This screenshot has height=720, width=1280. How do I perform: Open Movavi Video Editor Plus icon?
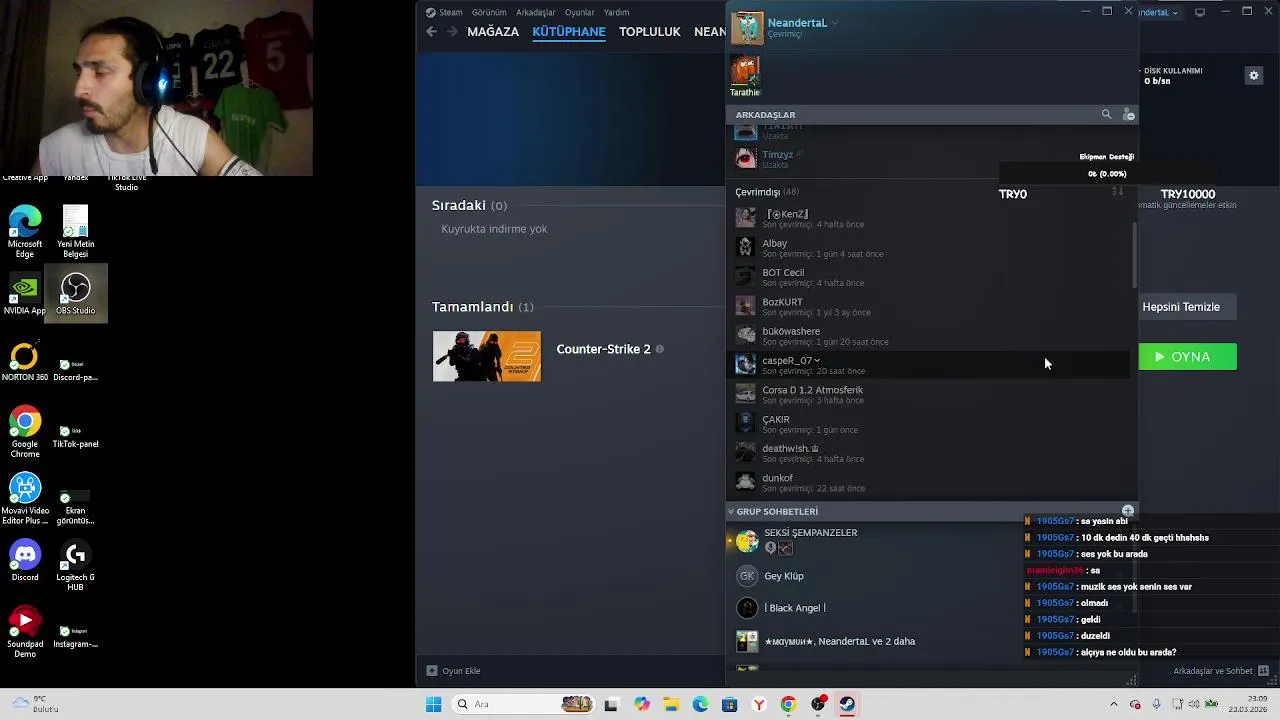click(x=25, y=499)
